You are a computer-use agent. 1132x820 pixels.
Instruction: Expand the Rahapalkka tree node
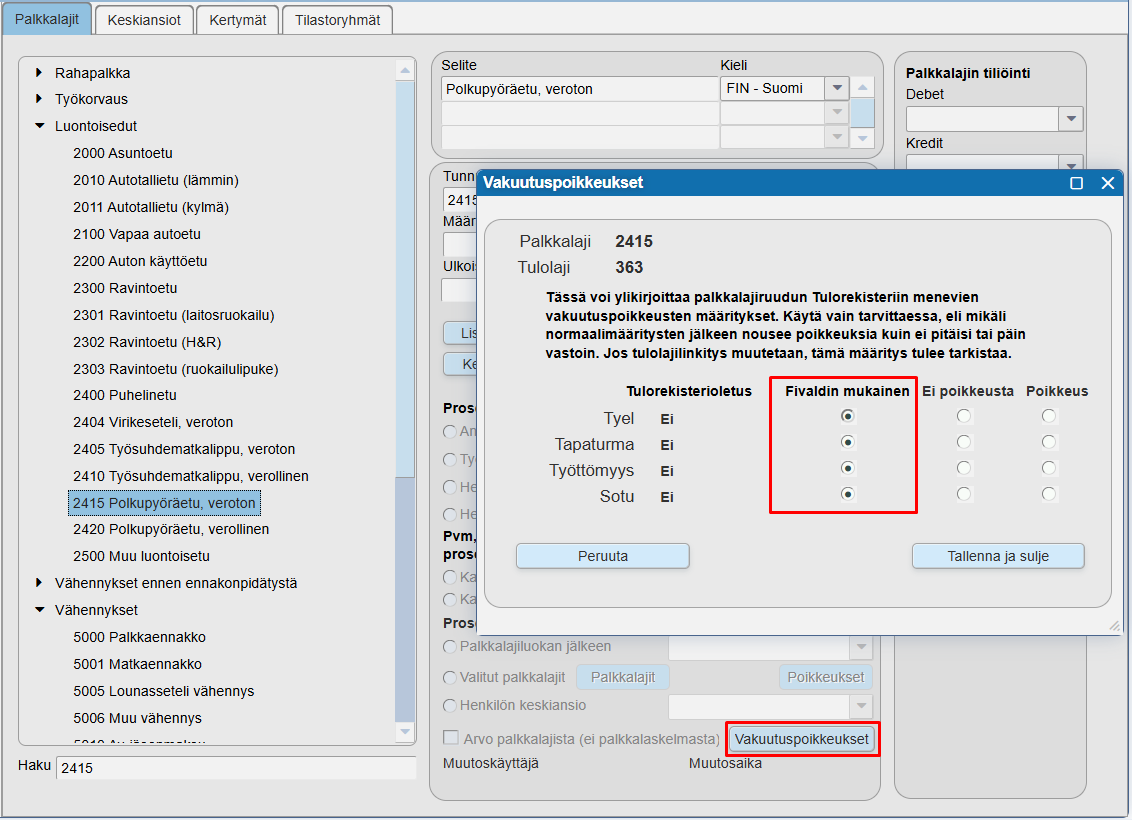(39, 72)
